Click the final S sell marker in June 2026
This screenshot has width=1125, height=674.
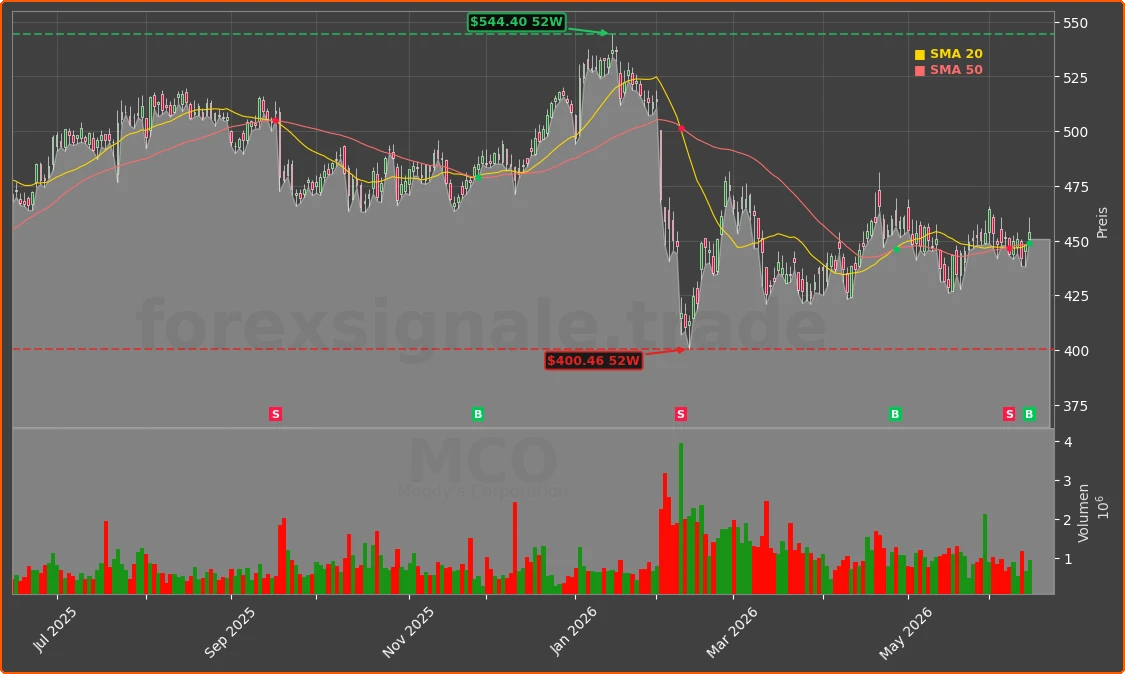1009,414
